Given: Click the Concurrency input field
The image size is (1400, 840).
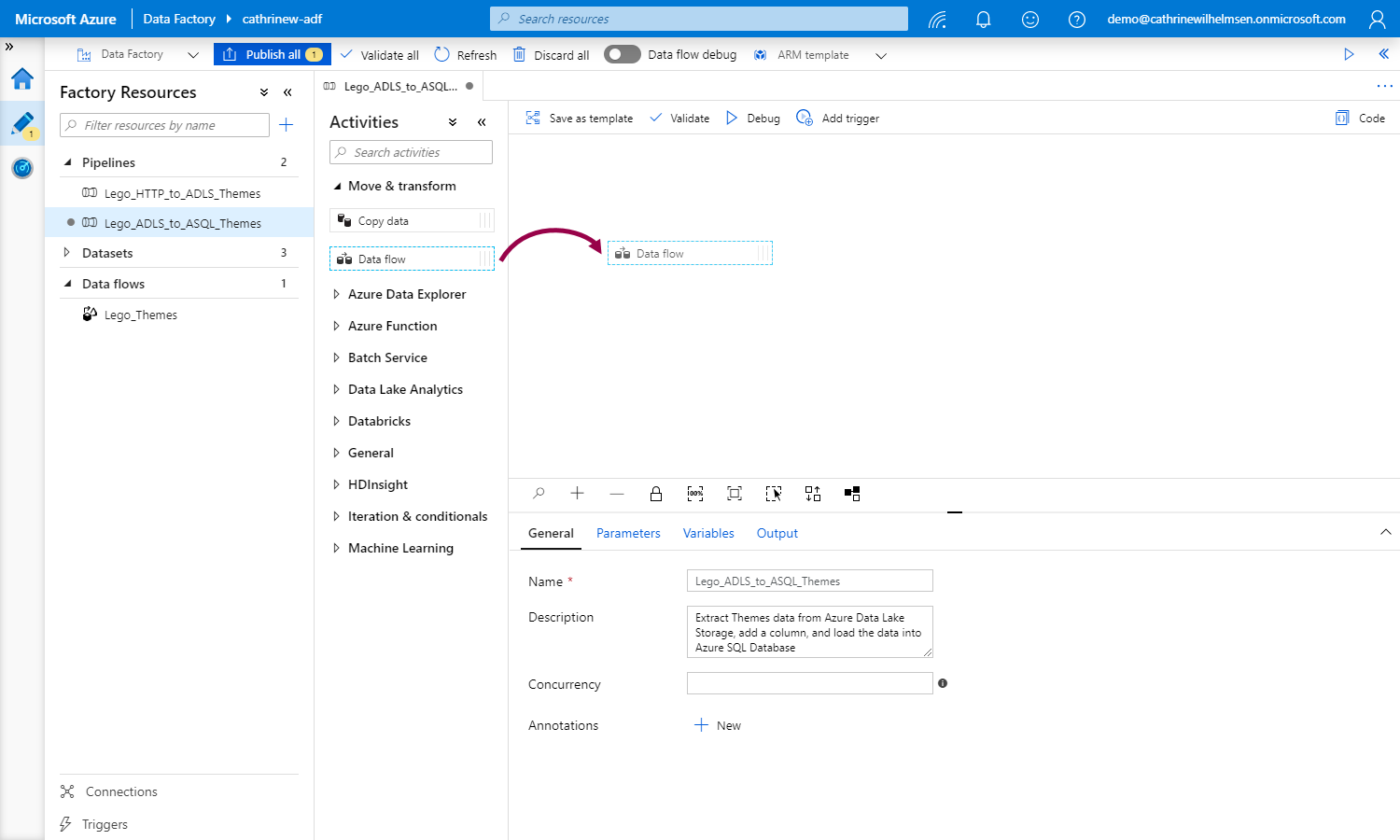Looking at the screenshot, I should (x=809, y=683).
